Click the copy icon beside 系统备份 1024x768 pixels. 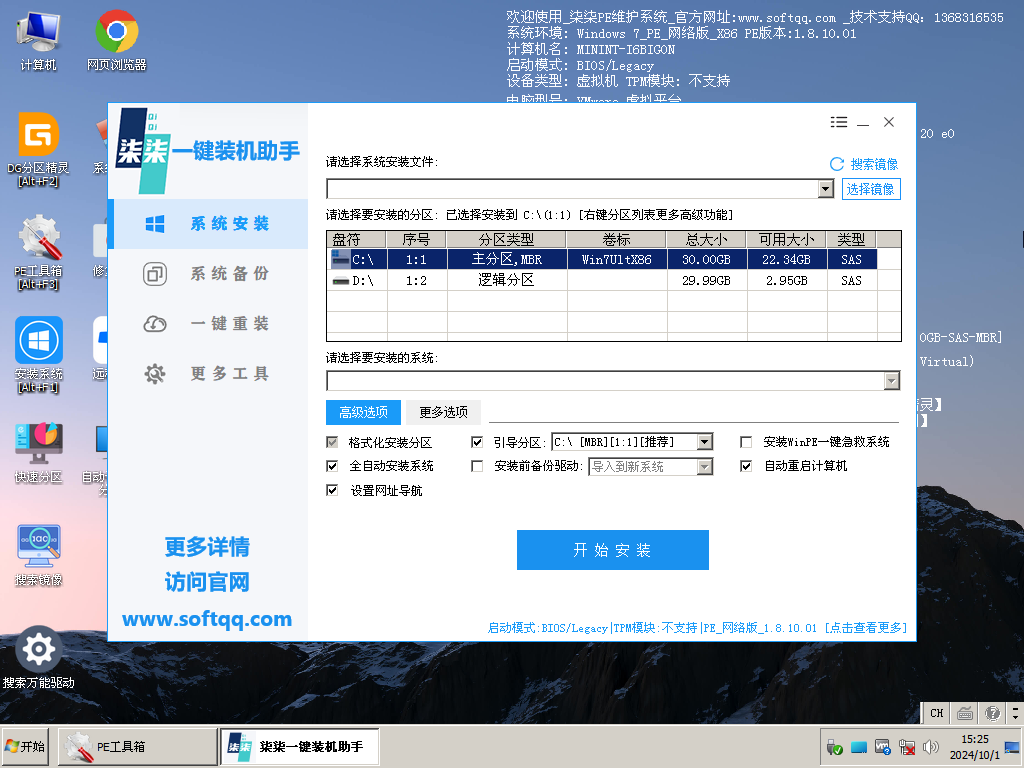(155, 274)
